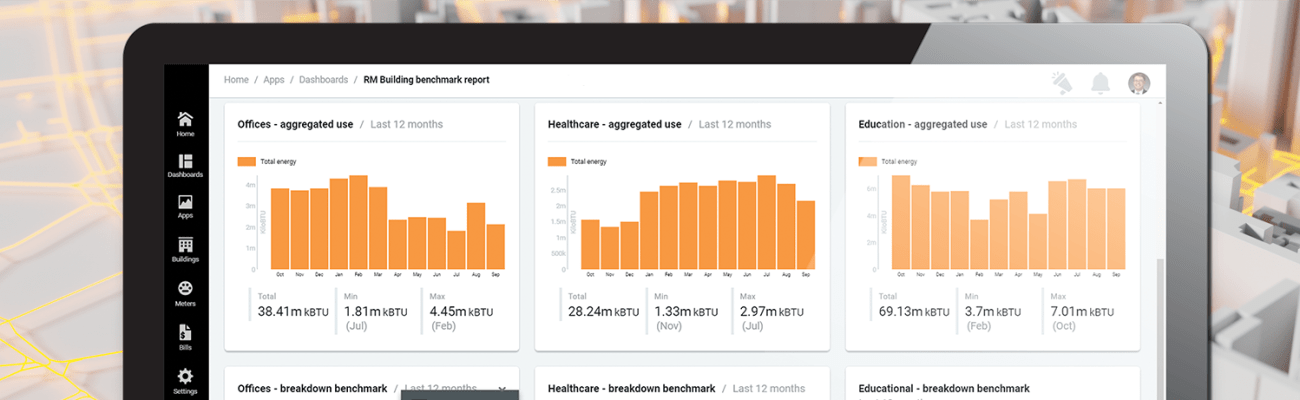Go to Home breadcrumb link
The image size is (1300, 400).
pyautogui.click(x=236, y=80)
